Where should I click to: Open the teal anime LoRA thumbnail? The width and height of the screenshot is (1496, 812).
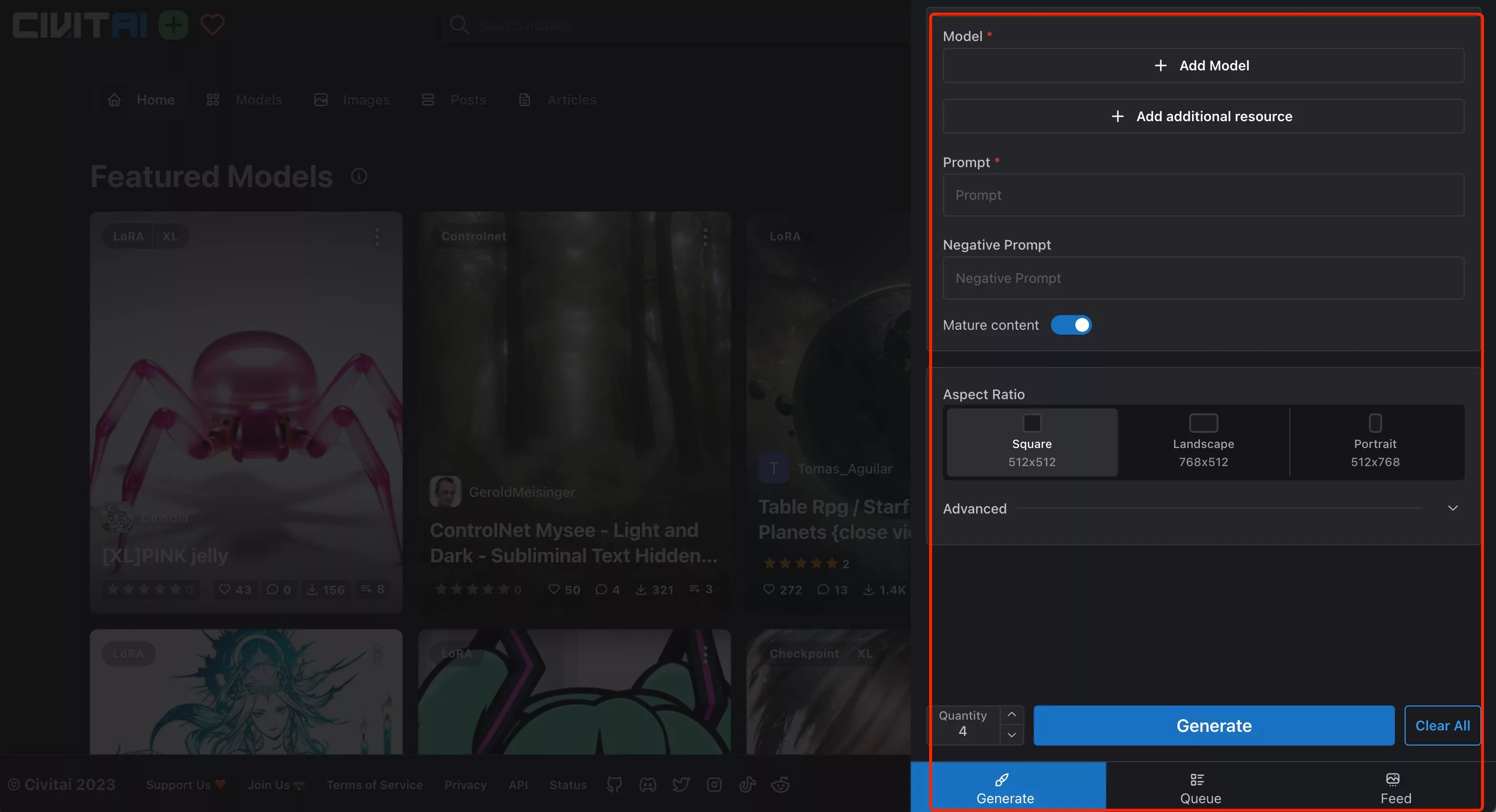tap(246, 692)
